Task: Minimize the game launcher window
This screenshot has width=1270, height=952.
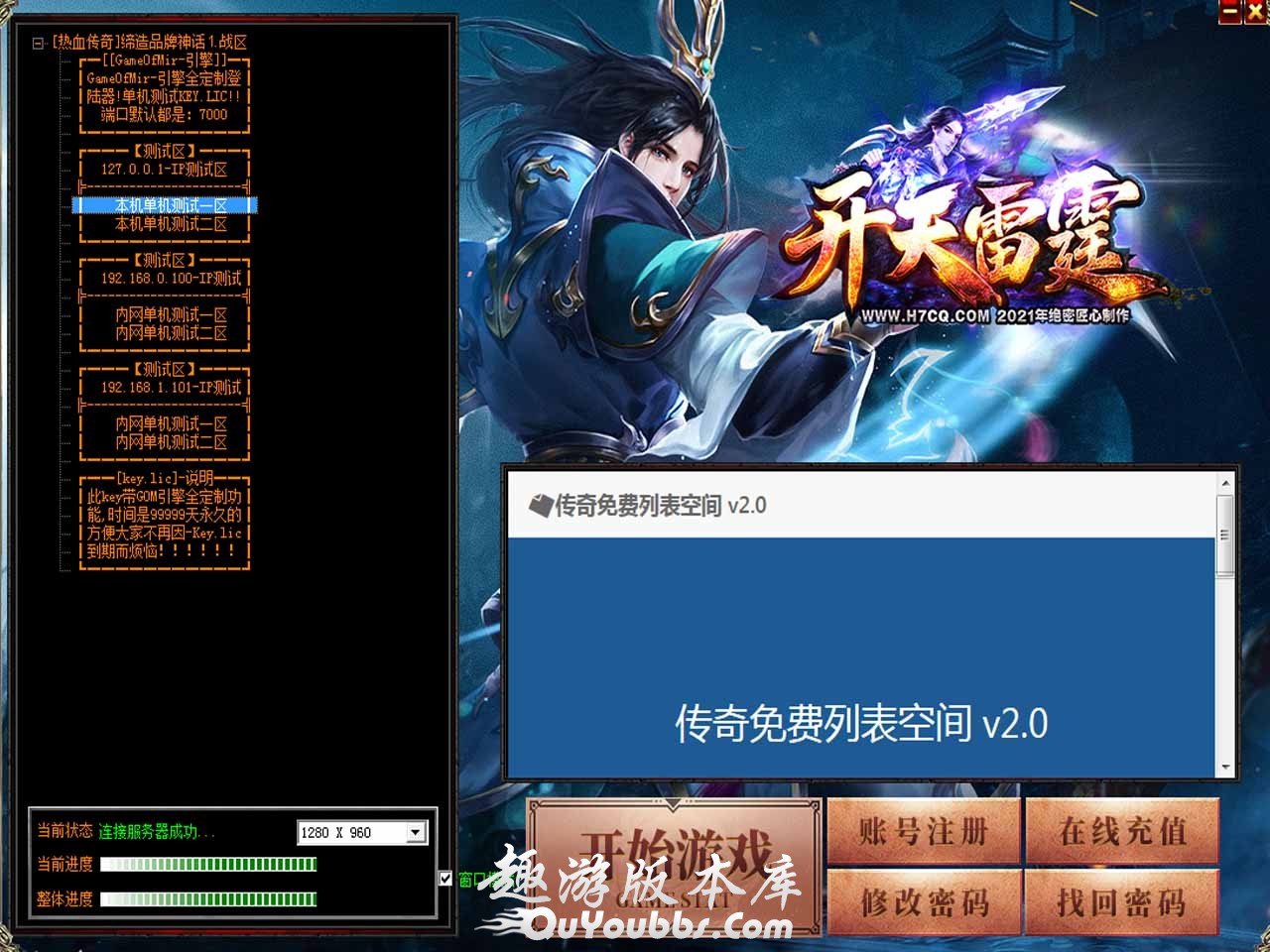Action: [1231, 12]
